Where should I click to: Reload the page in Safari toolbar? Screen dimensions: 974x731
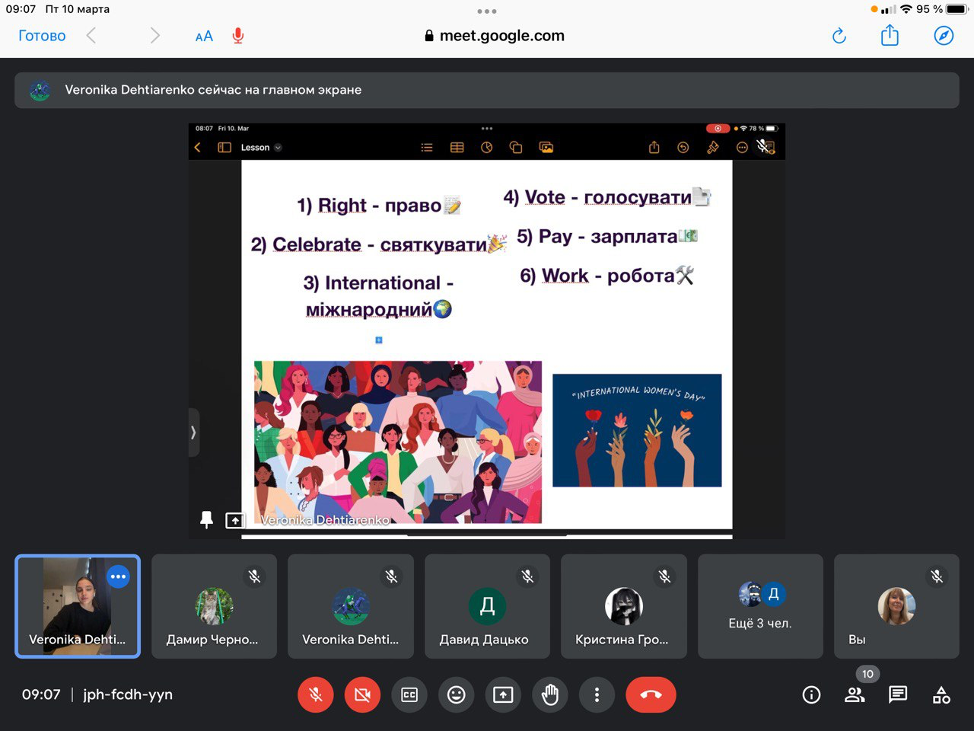click(x=839, y=36)
